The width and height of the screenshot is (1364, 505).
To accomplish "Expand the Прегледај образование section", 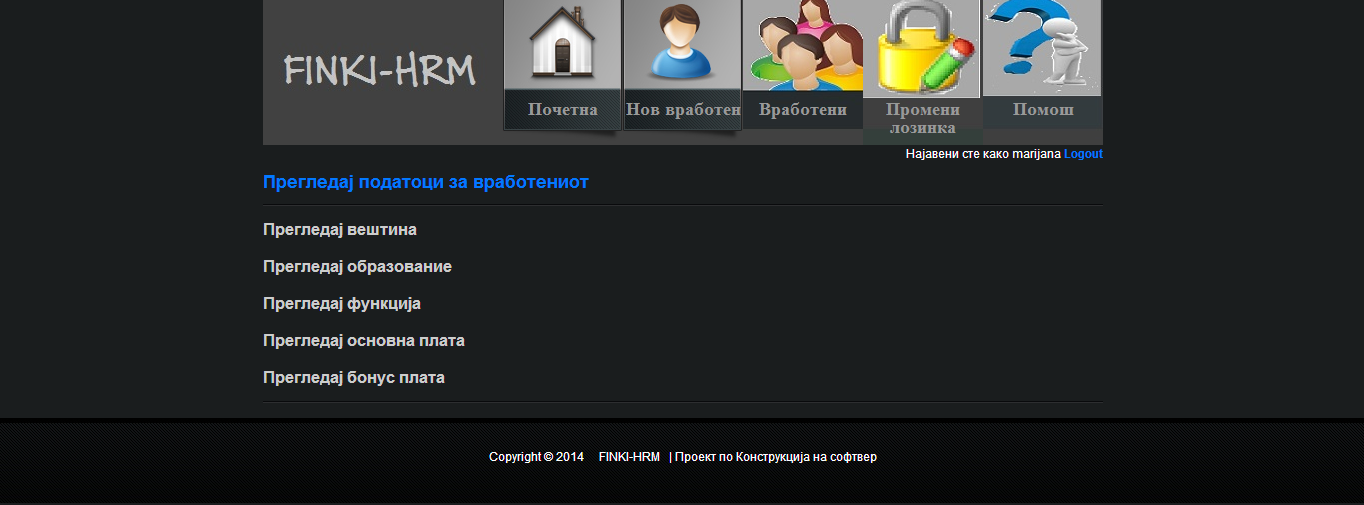I will coord(357,267).
